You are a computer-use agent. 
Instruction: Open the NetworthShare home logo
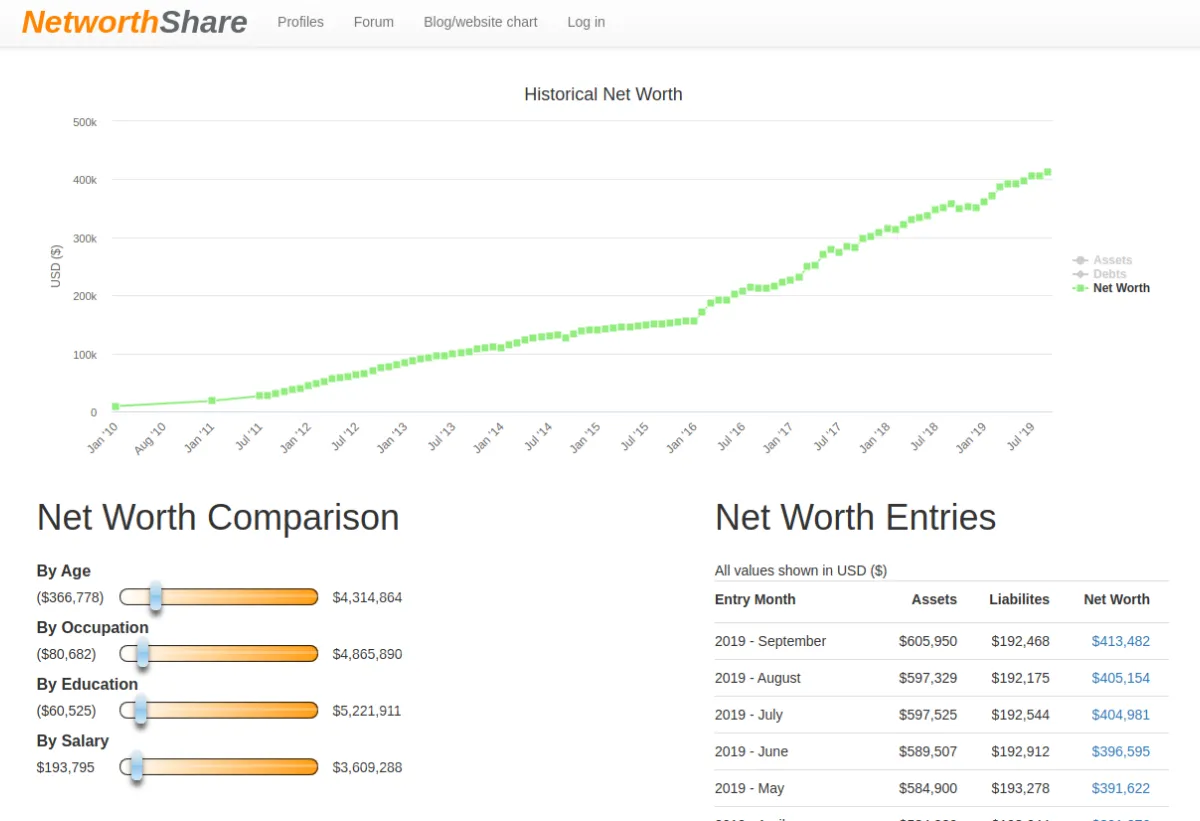[134, 21]
